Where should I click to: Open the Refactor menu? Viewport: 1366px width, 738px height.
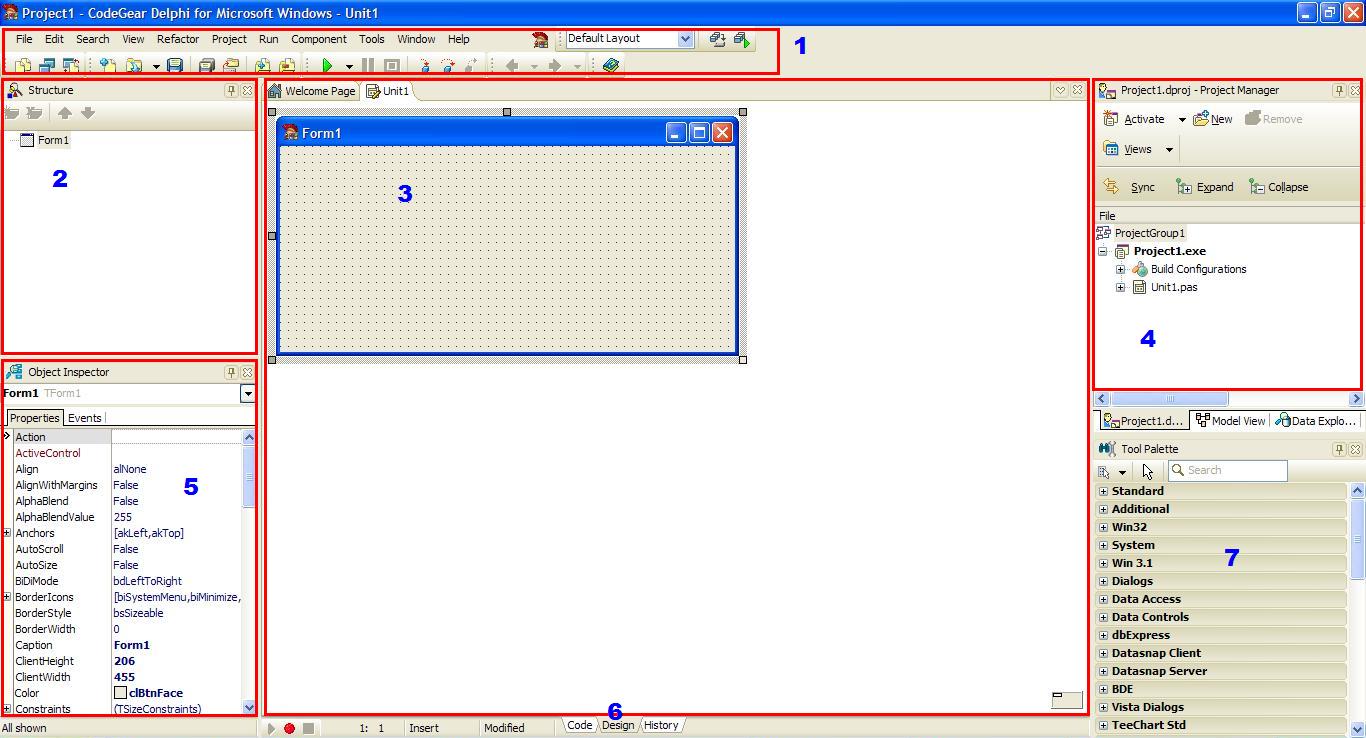click(178, 39)
